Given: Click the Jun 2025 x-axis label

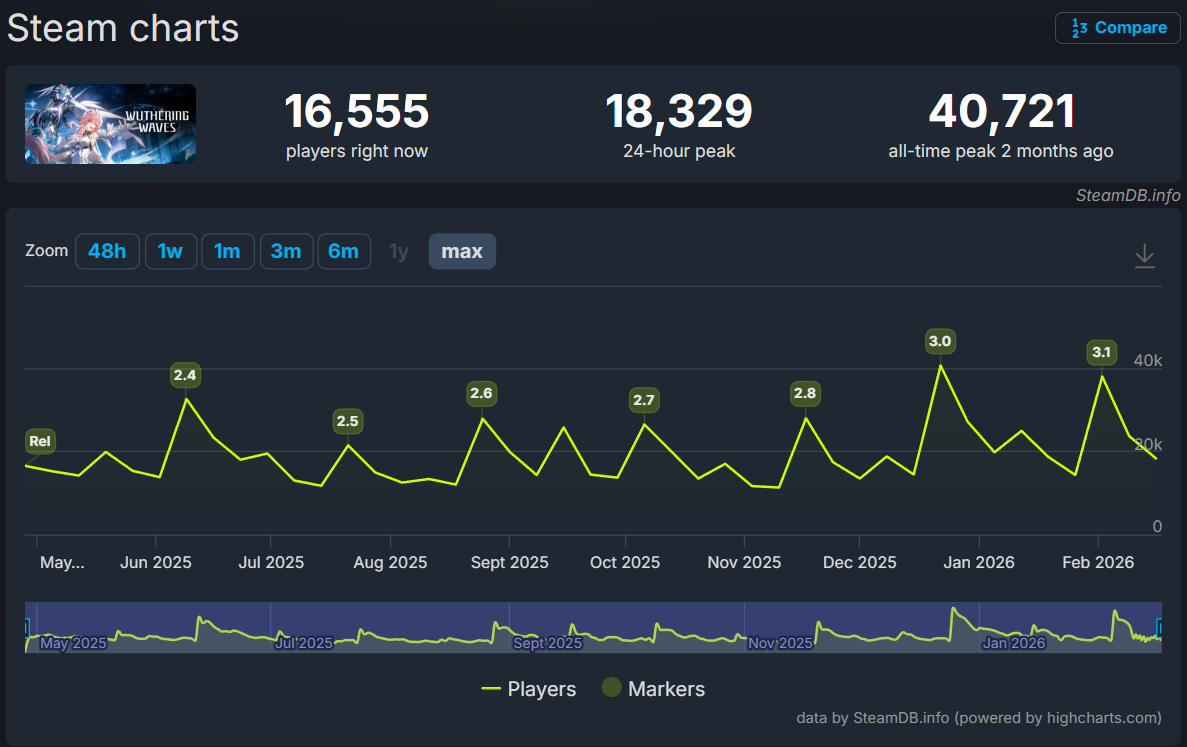Looking at the screenshot, I should tap(156, 562).
